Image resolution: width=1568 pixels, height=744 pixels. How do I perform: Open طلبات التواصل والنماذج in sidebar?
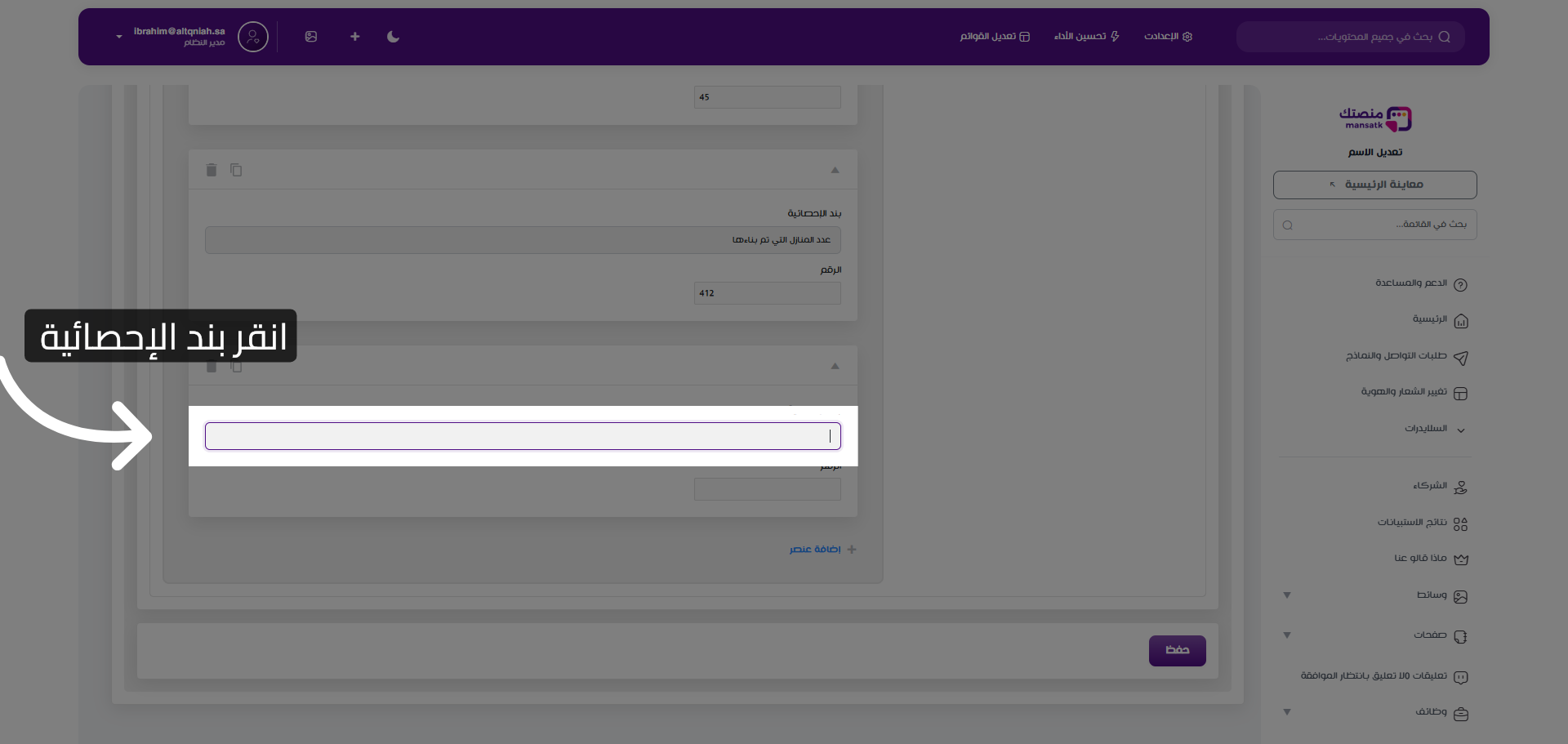(1396, 356)
